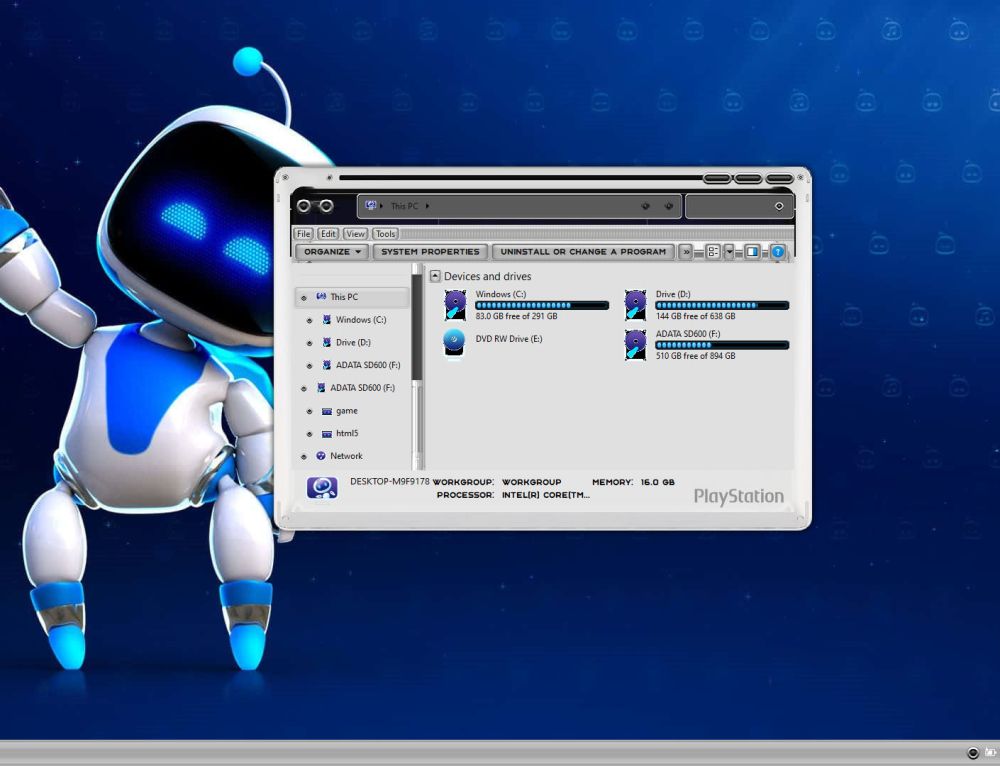Open the Organize dropdown menu
This screenshot has height=766, width=1000.
coord(330,251)
